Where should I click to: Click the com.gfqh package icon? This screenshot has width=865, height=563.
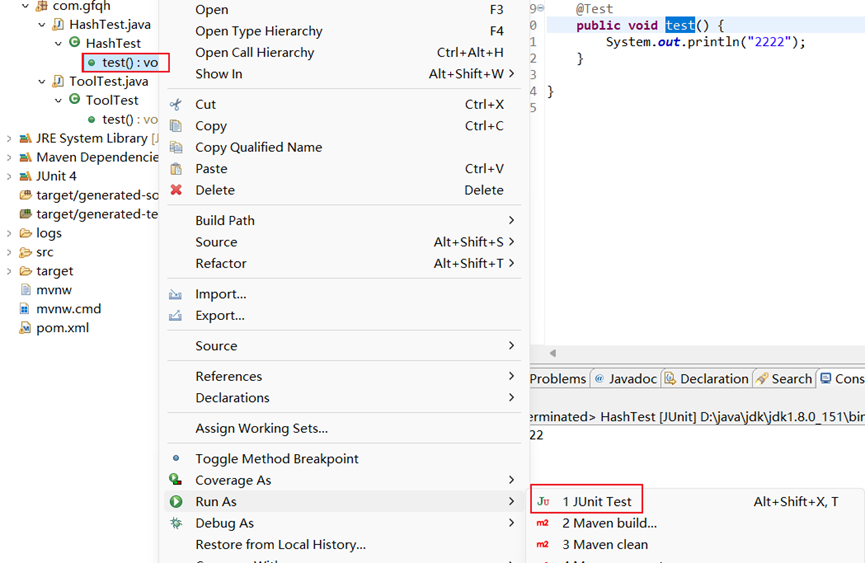(41, 6)
